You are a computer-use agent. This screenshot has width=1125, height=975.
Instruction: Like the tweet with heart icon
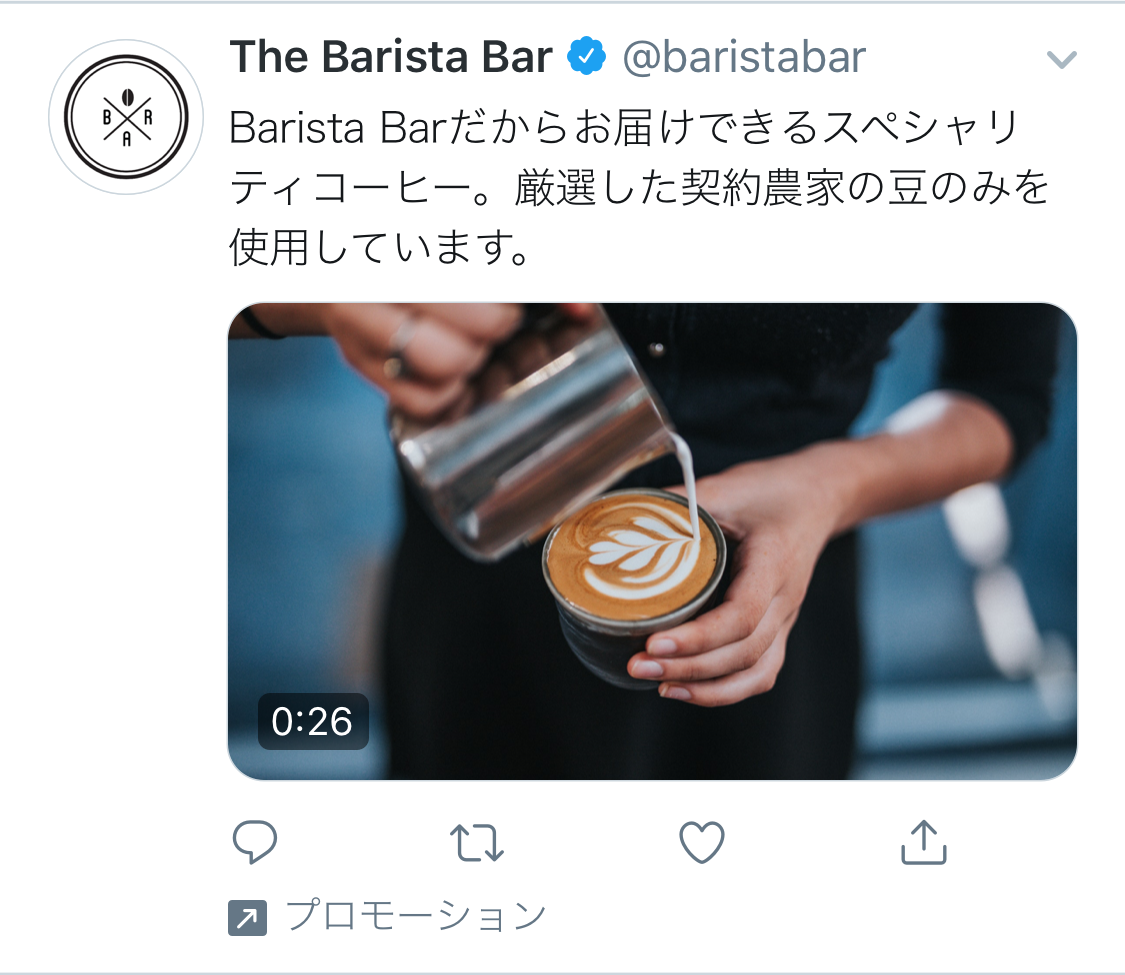click(702, 842)
